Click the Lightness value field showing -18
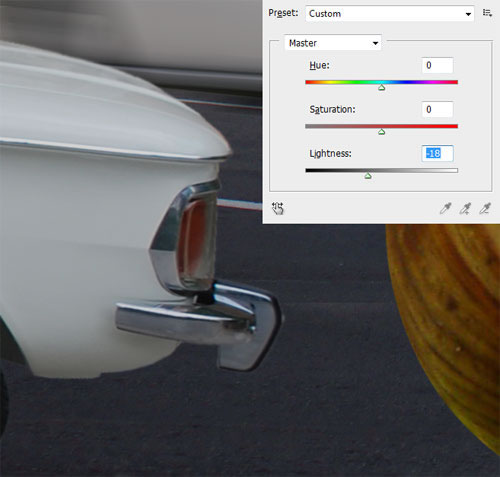The width and height of the screenshot is (500, 477). (x=437, y=154)
